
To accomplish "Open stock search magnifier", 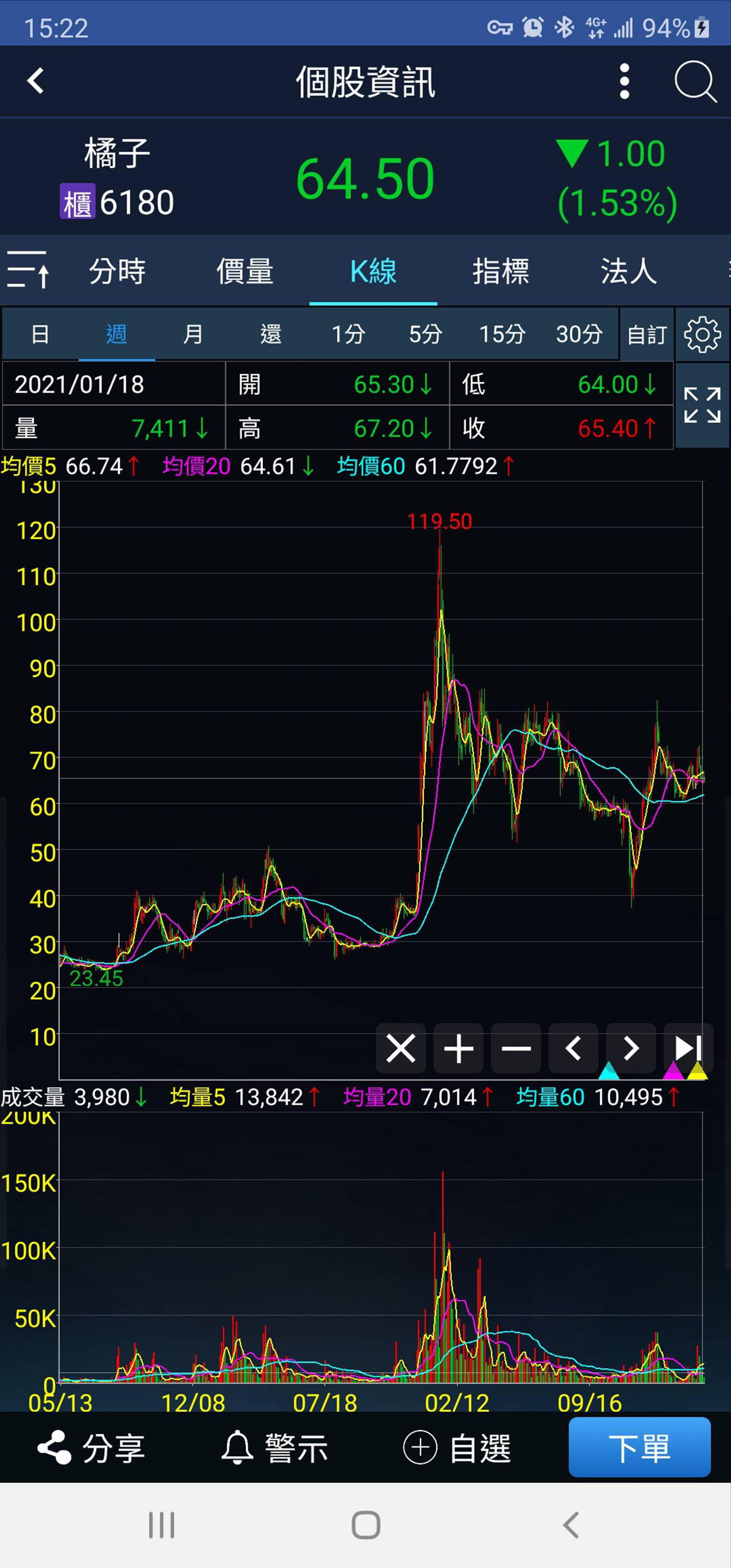I will click(695, 81).
